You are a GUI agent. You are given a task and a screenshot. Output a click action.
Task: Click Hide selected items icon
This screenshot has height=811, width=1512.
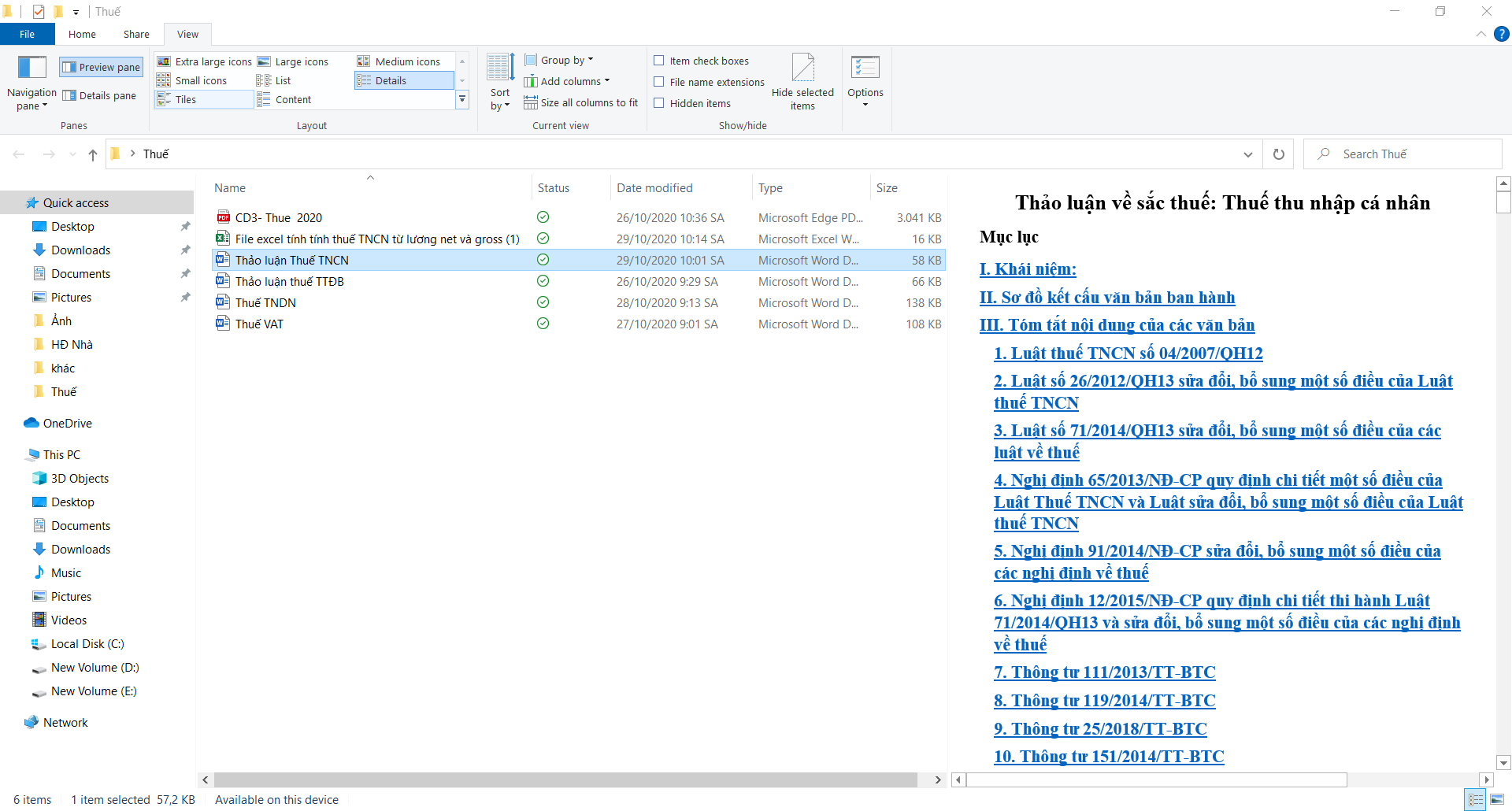pyautogui.click(x=802, y=79)
